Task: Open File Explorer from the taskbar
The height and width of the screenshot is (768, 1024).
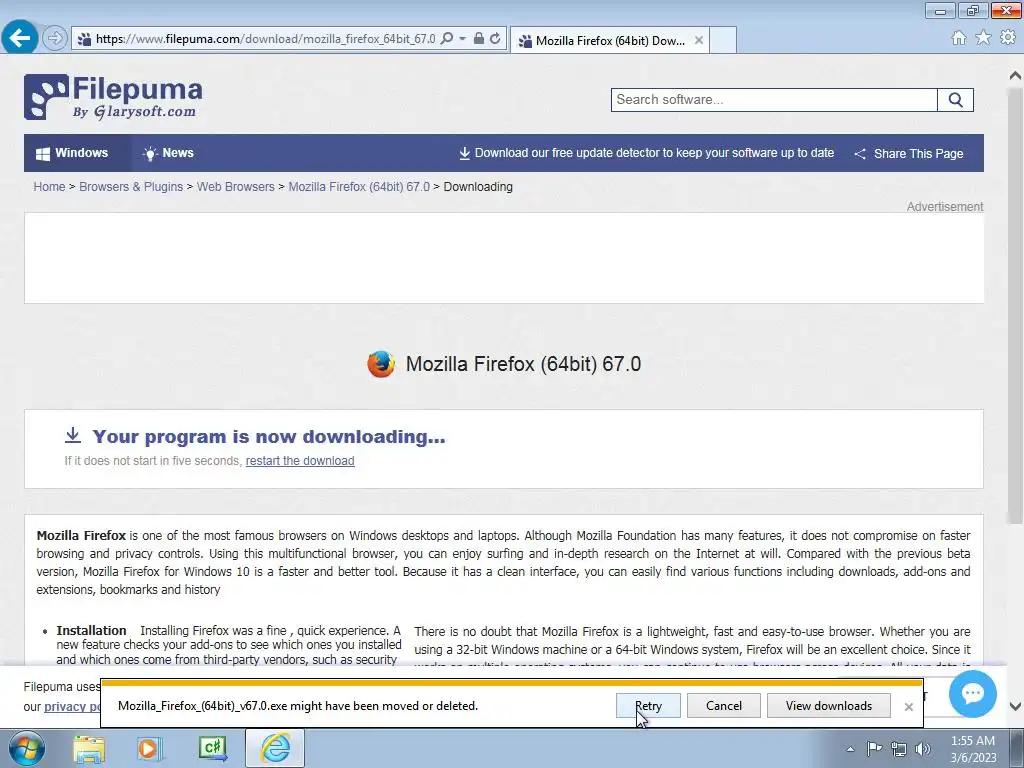Action: coord(89,749)
